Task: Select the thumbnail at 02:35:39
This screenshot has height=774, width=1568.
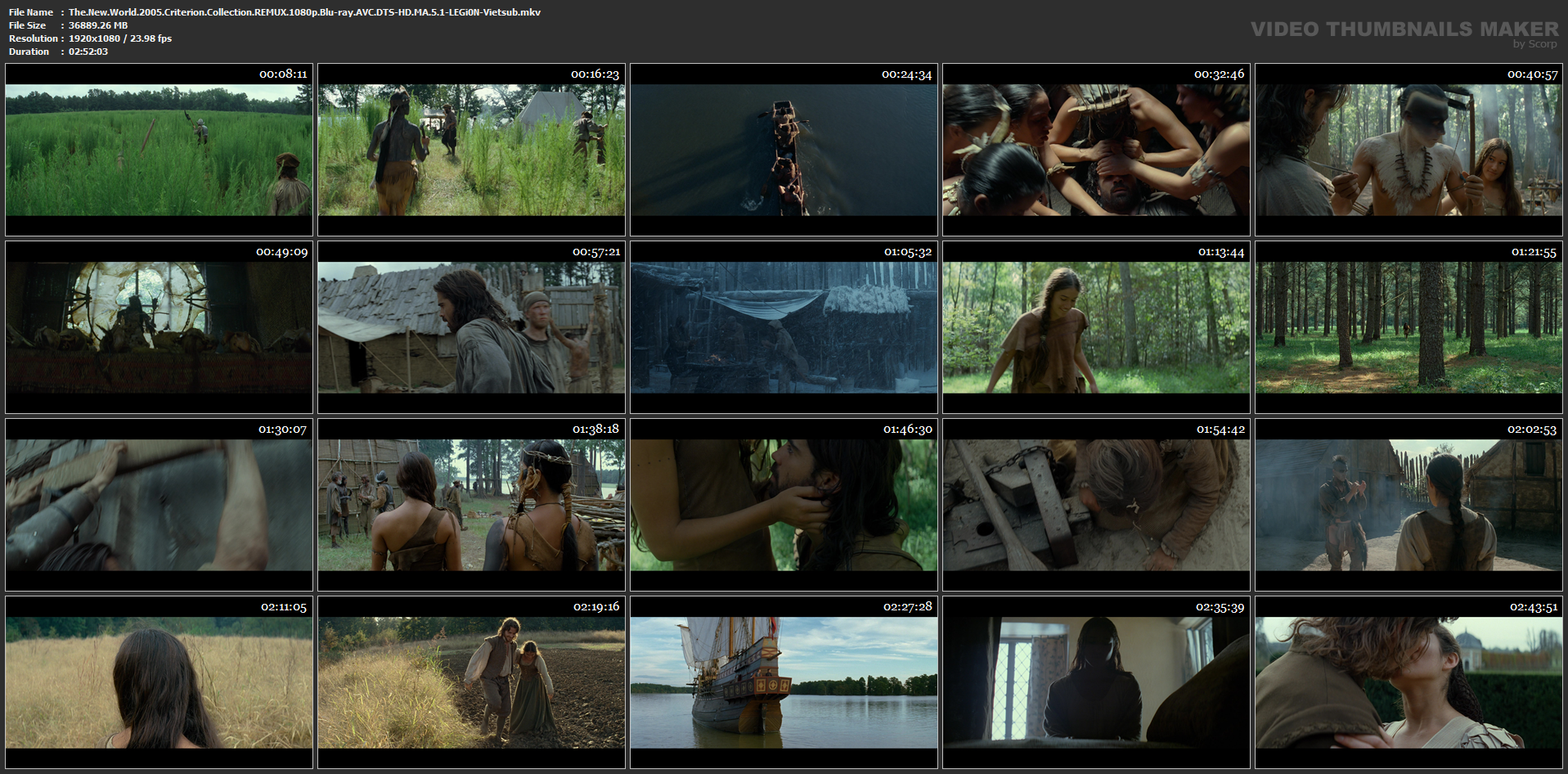Action: [1096, 682]
